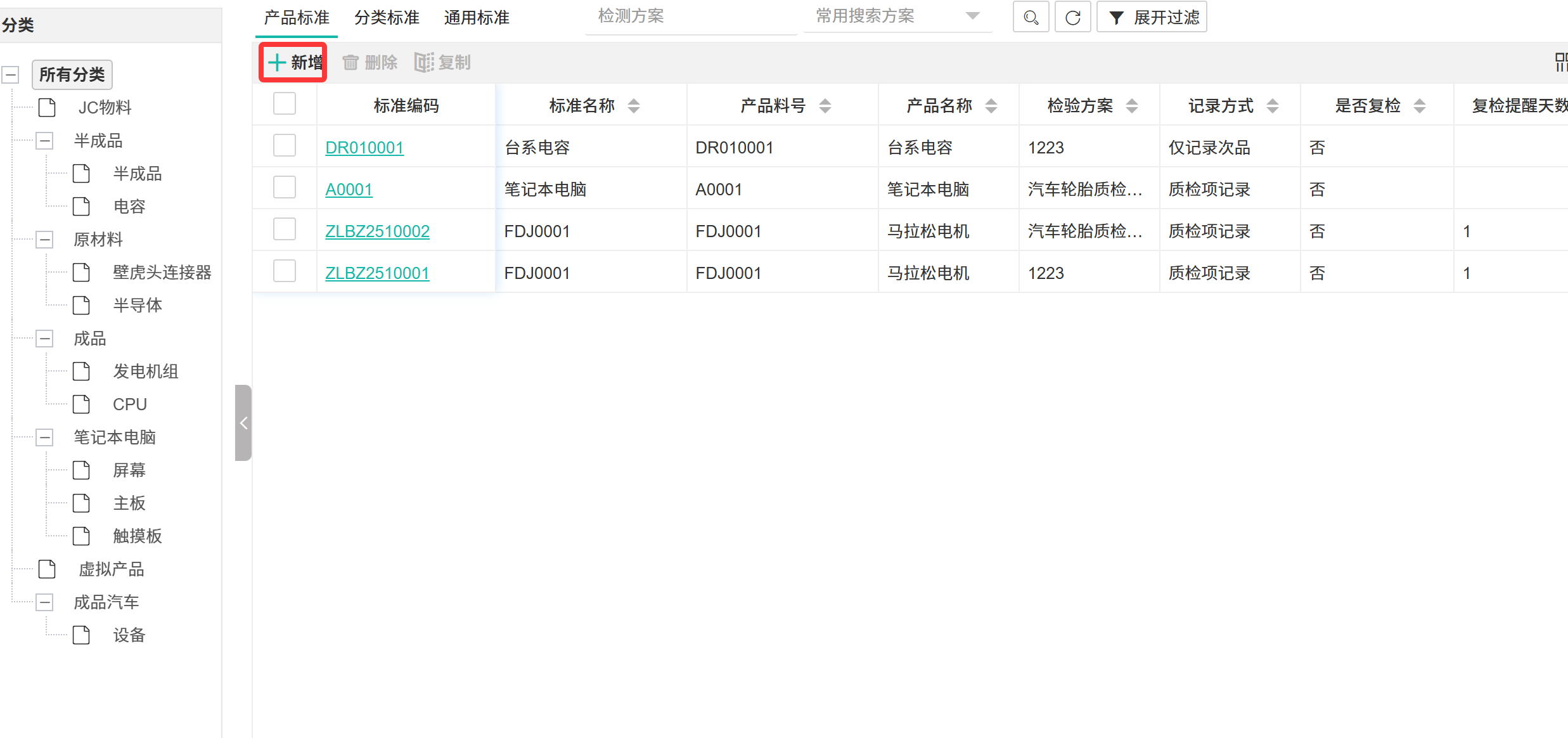
Task: Collapse the 原材料 tree node
Action: [44, 240]
